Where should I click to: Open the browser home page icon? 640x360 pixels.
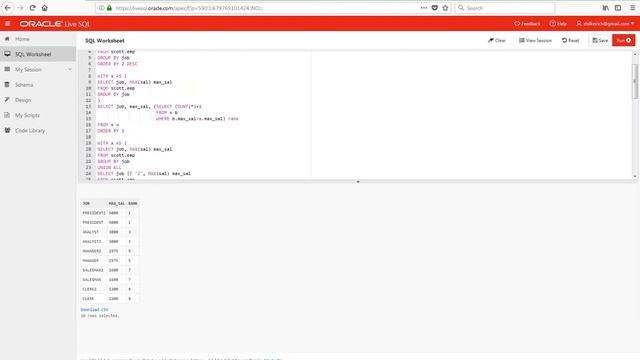[x=44, y=8]
